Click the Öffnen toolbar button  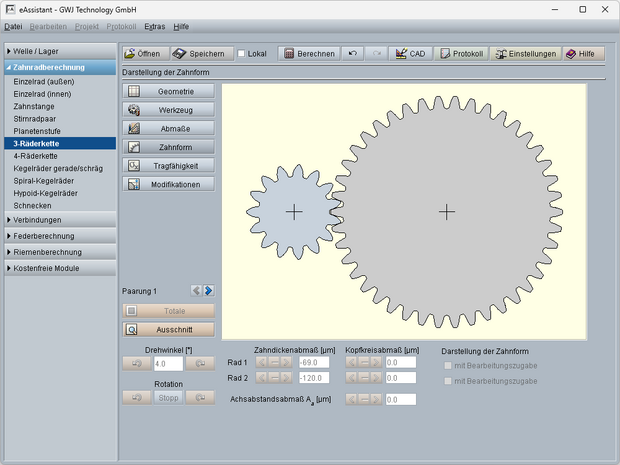143,54
